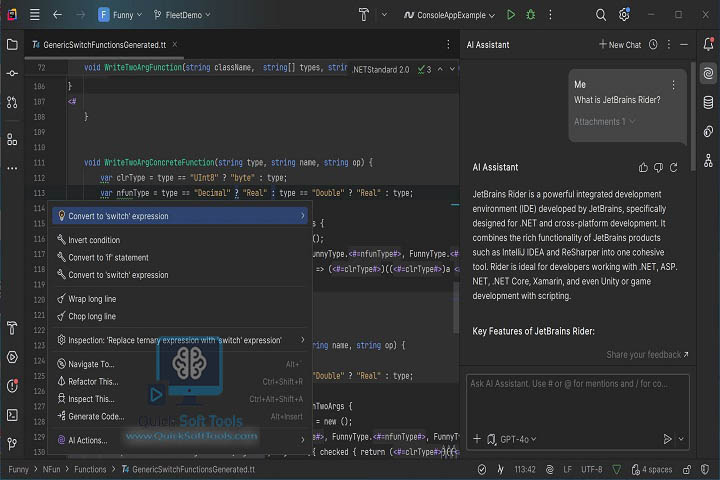Expand Attachments 1 in the message

(604, 122)
